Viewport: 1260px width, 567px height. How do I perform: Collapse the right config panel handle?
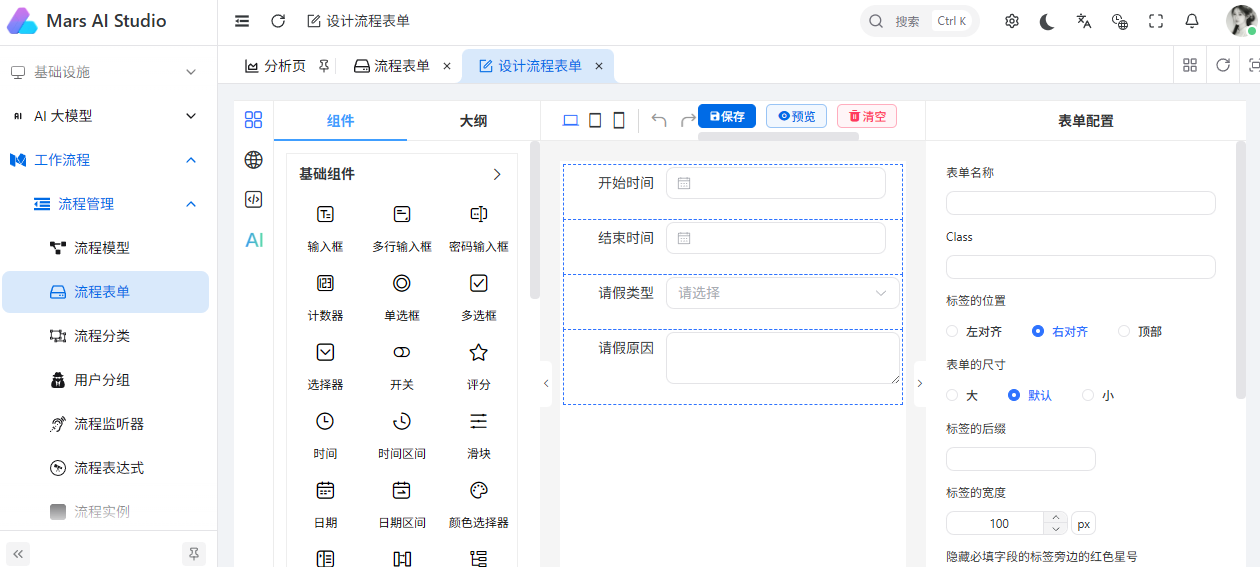point(920,383)
